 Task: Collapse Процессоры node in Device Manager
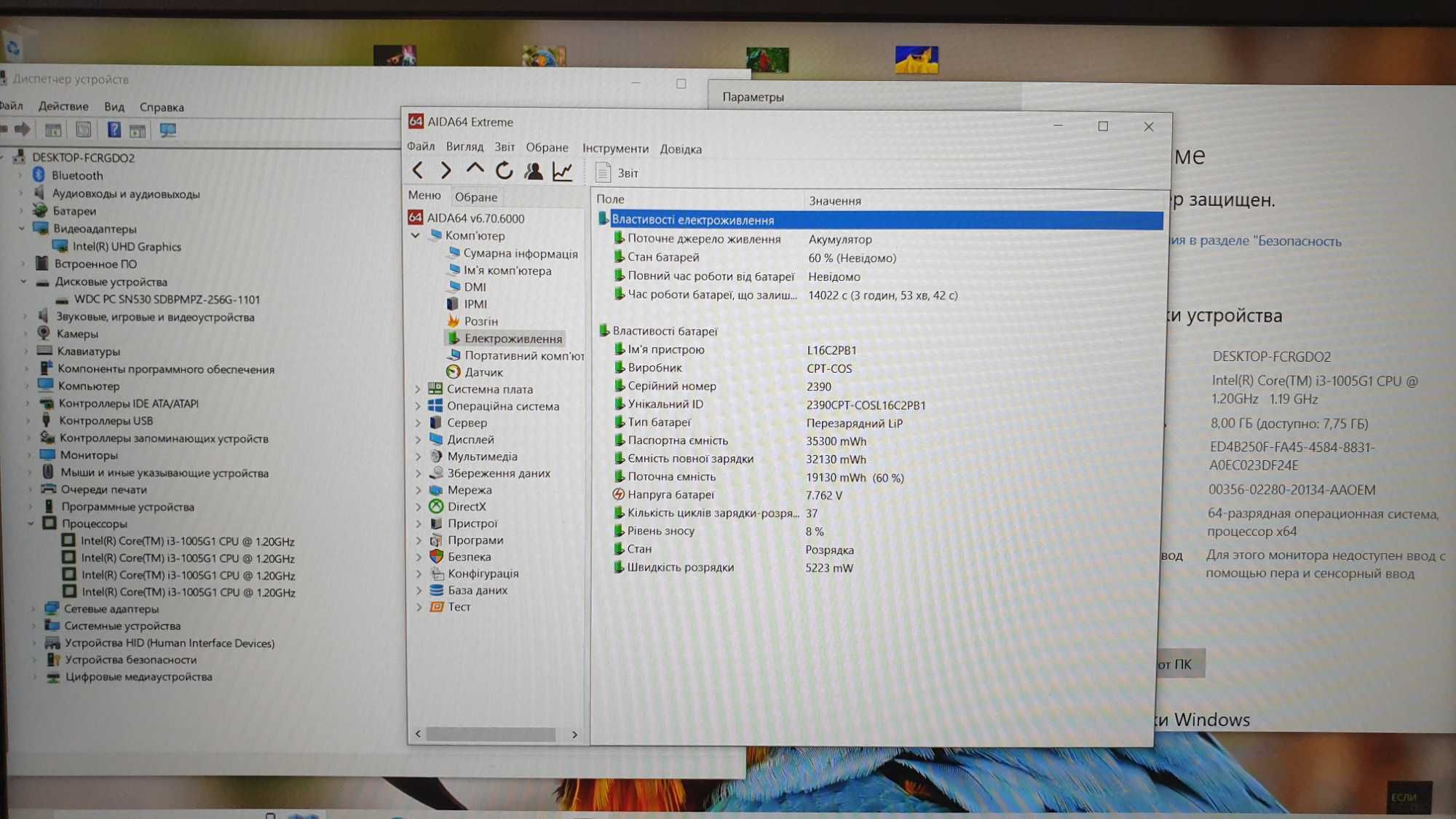pos(31,523)
